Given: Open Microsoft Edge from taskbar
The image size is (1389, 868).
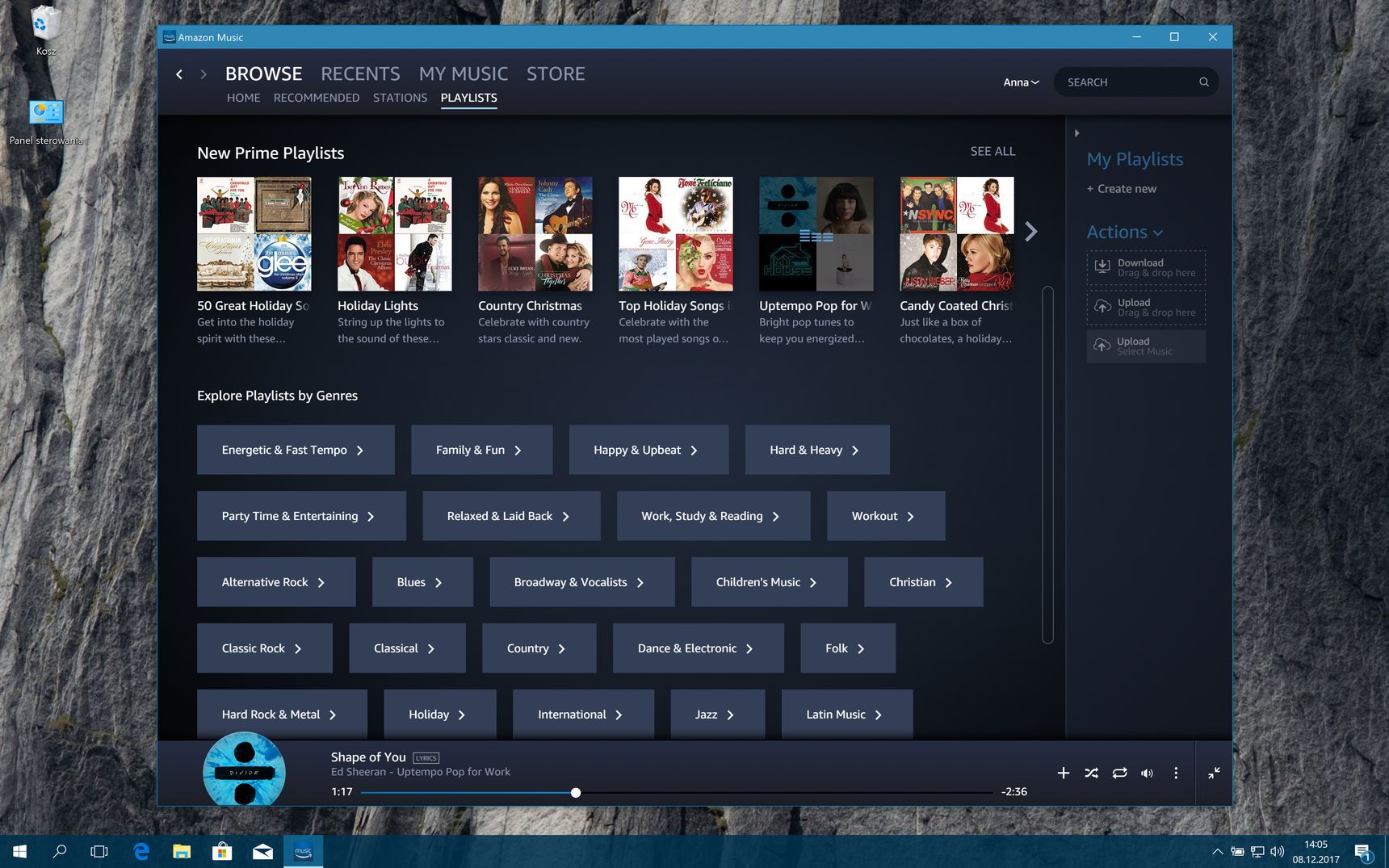Looking at the screenshot, I should (x=141, y=851).
